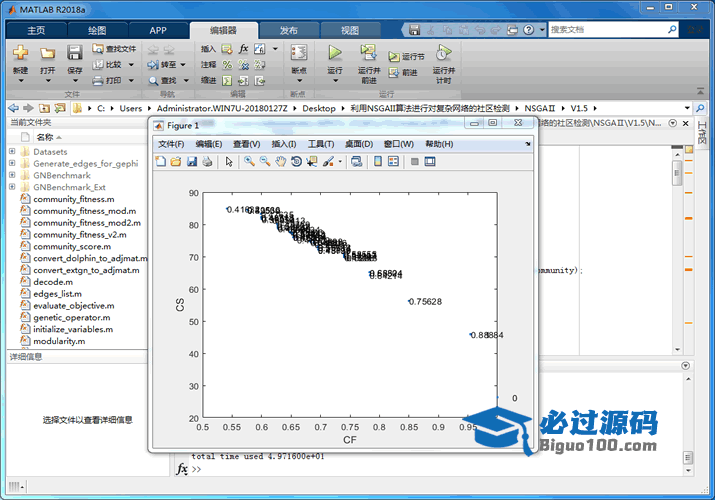The width and height of the screenshot is (715, 500).
Task: Open dropdown arrow under Save (保存)
Action: (75, 81)
